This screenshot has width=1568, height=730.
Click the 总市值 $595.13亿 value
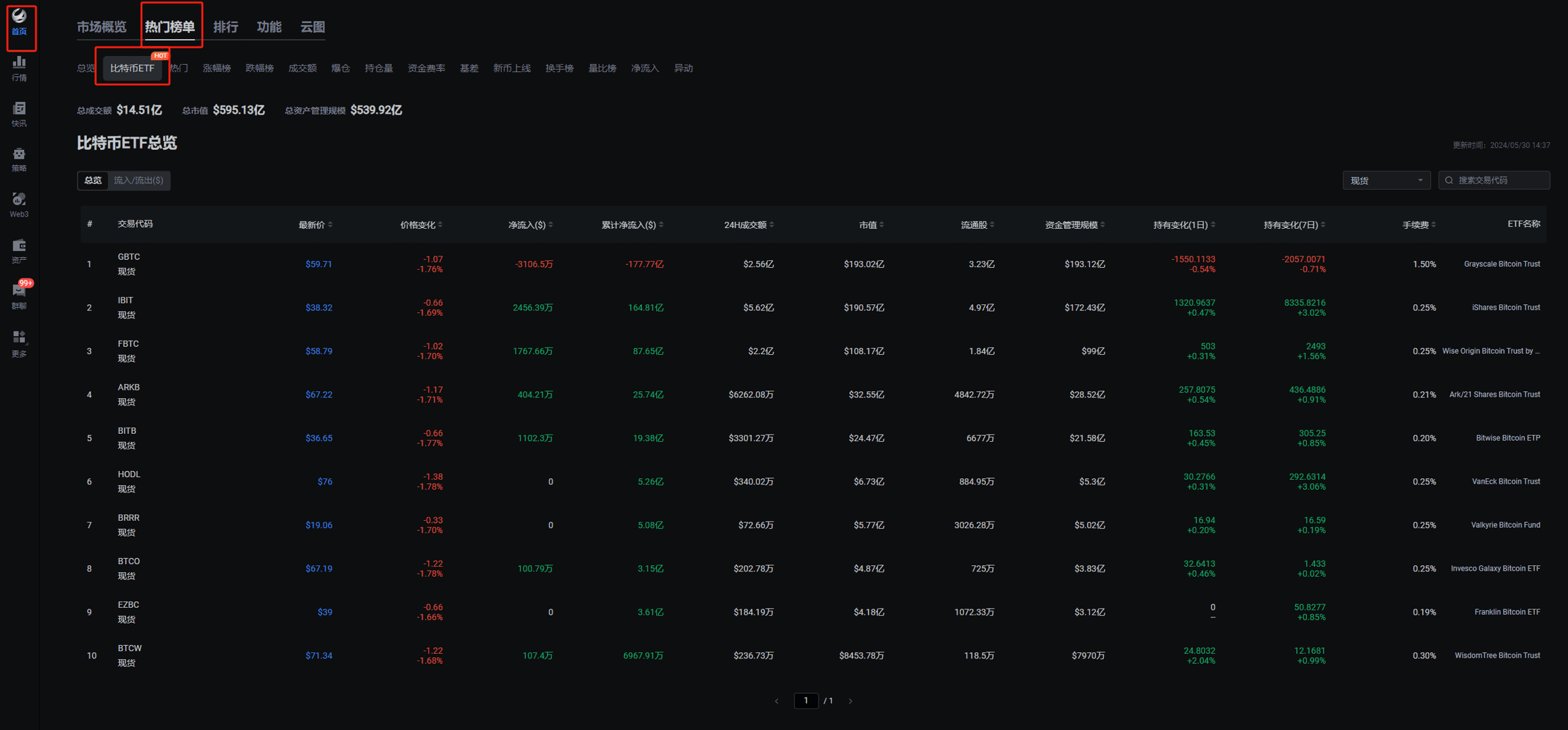tap(239, 110)
